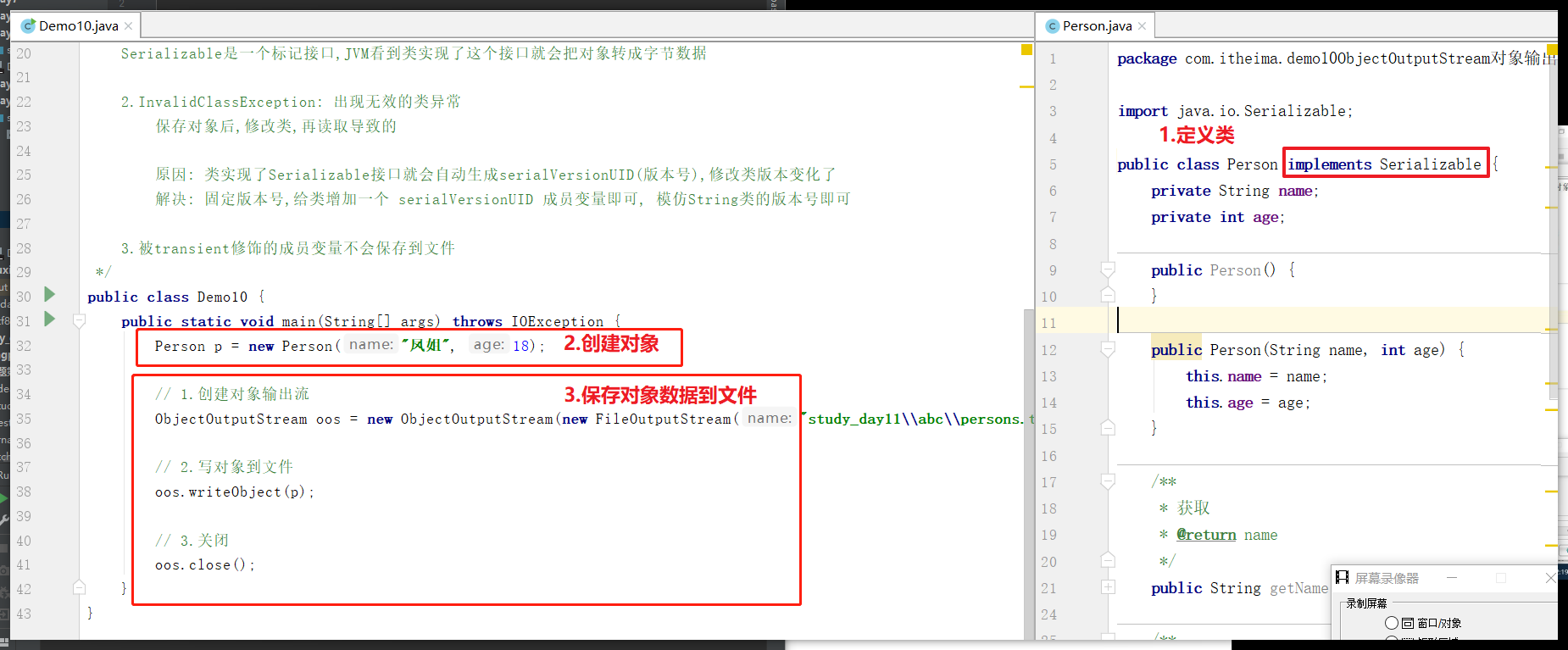The image size is (1568, 650).
Task: Click 'implements Serializable' in Person class declaration
Action: [x=1385, y=164]
